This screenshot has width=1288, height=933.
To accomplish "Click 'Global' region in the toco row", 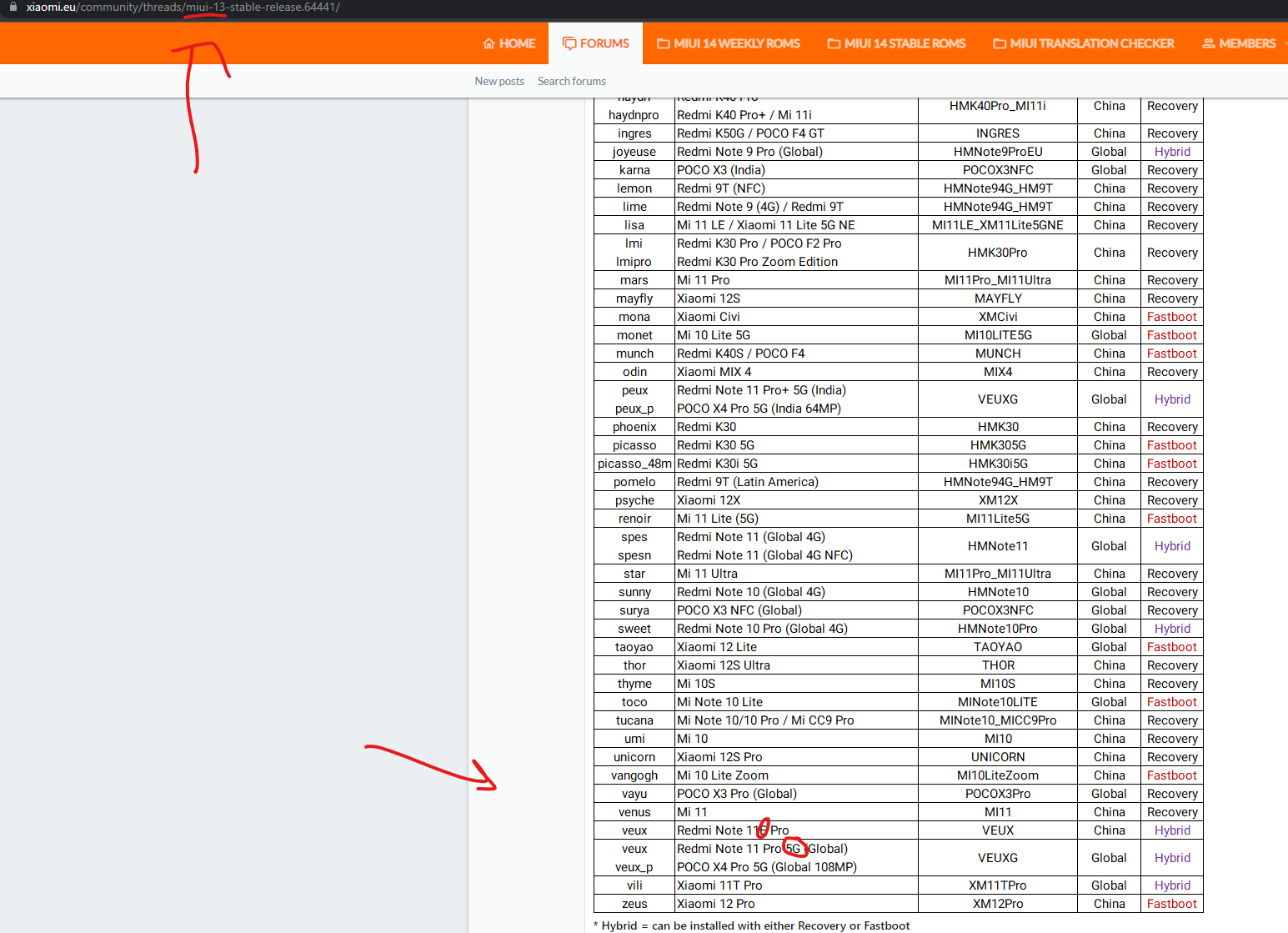I will click(x=1109, y=702).
